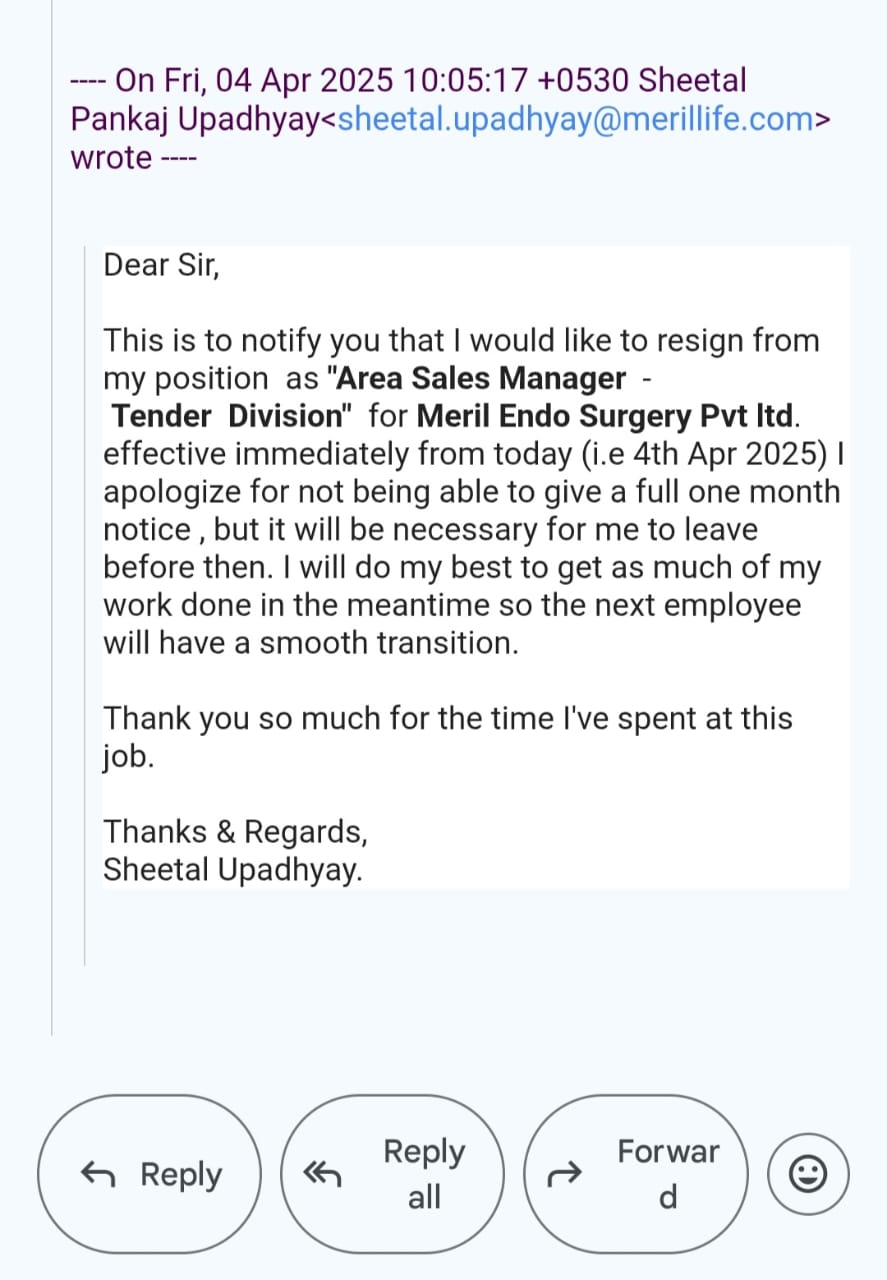
Task: Tap the Forward button
Action: pyautogui.click(x=635, y=1174)
